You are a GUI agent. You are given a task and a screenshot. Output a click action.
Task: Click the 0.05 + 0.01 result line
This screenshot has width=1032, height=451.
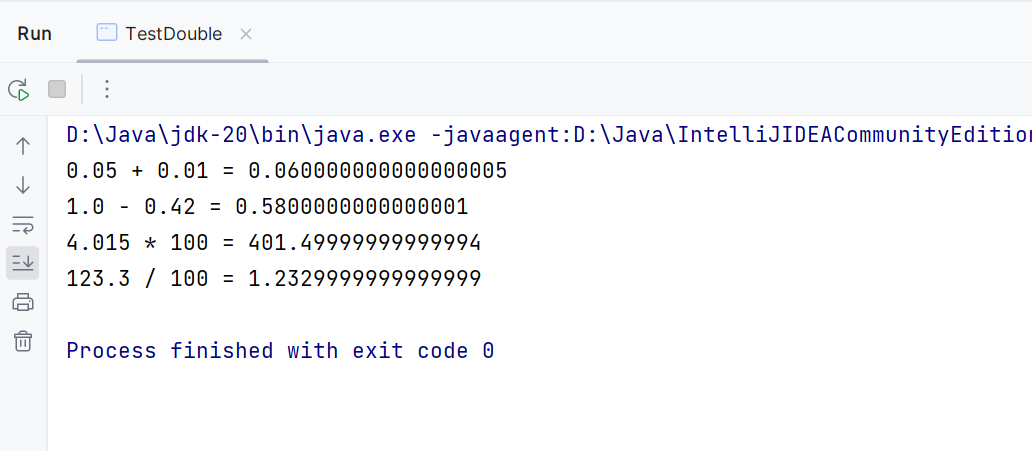point(286,171)
